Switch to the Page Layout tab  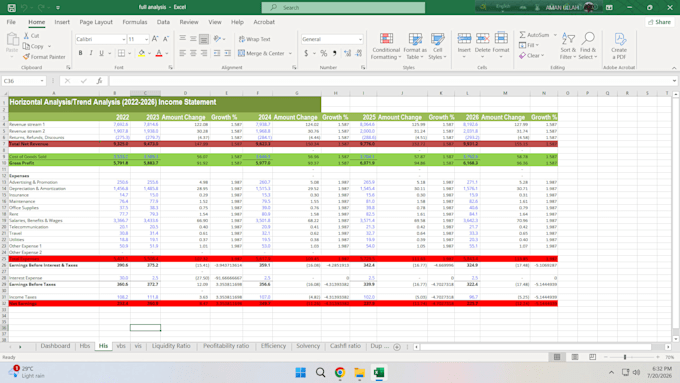[x=96, y=22]
